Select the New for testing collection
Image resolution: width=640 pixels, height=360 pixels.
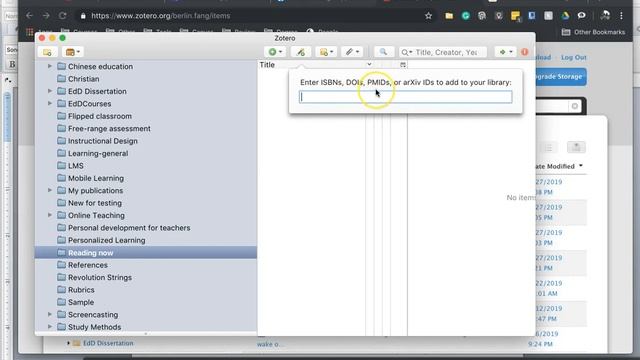95,203
